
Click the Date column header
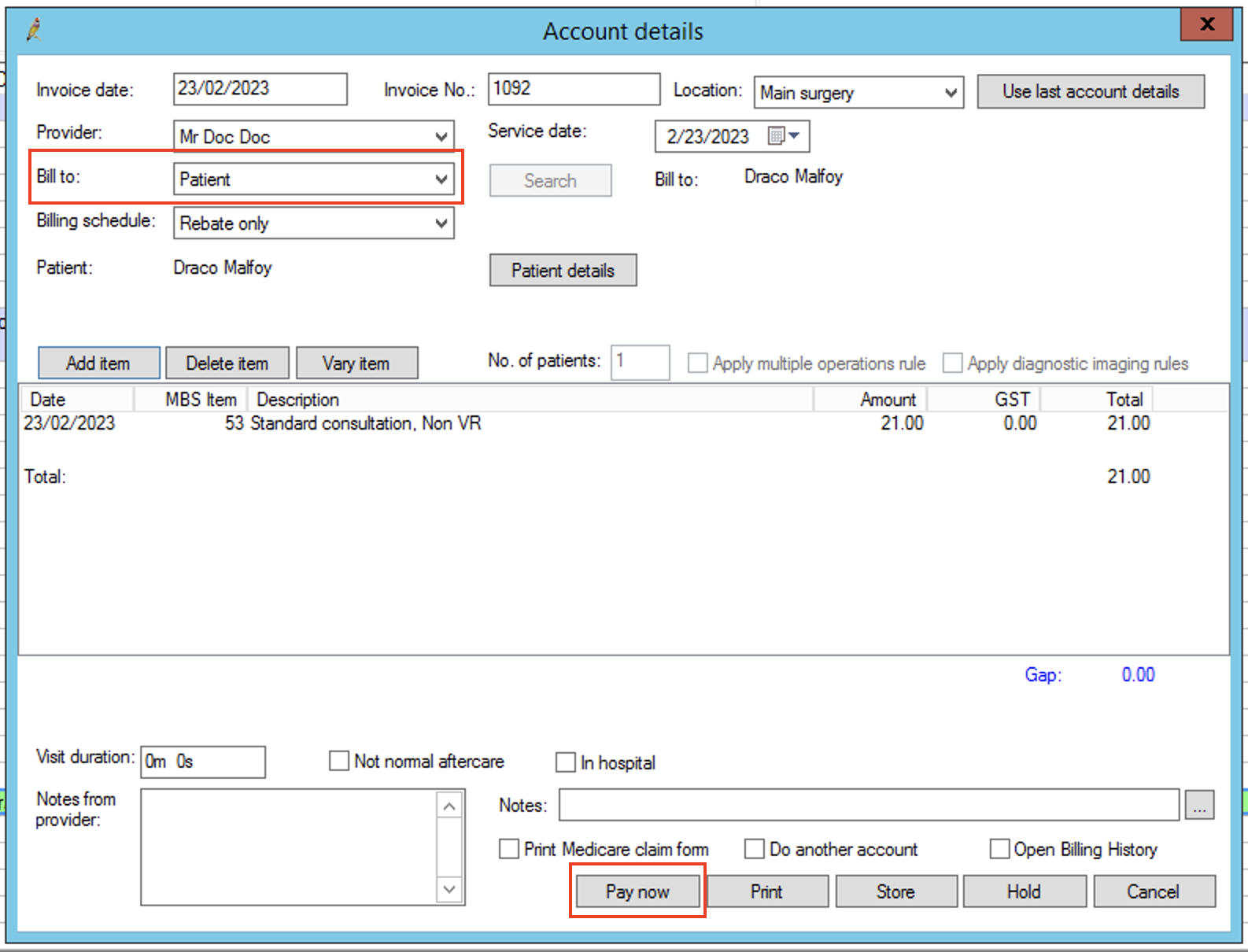pos(76,399)
